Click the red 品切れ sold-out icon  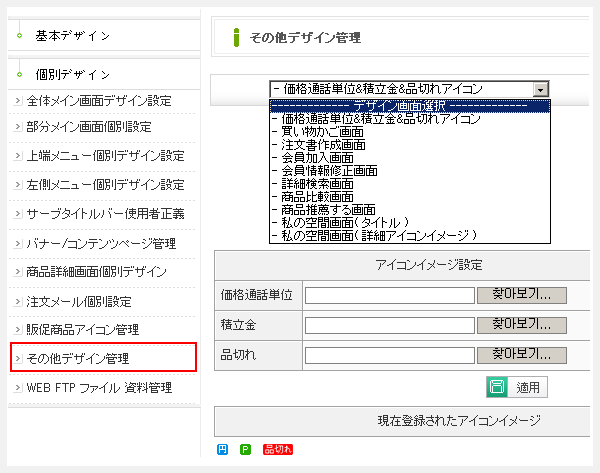point(277,450)
